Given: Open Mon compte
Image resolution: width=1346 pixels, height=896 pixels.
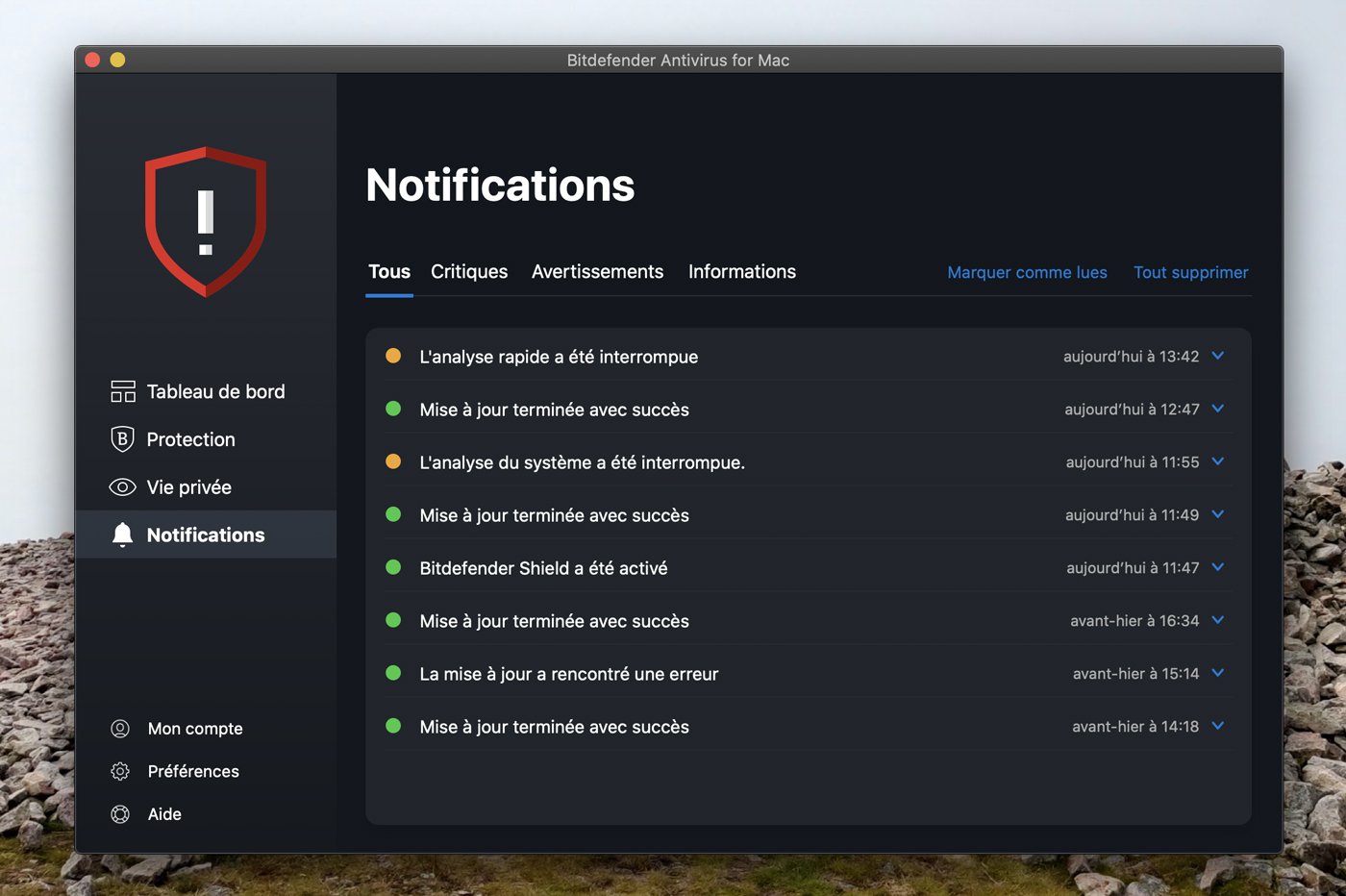Looking at the screenshot, I should pos(195,729).
